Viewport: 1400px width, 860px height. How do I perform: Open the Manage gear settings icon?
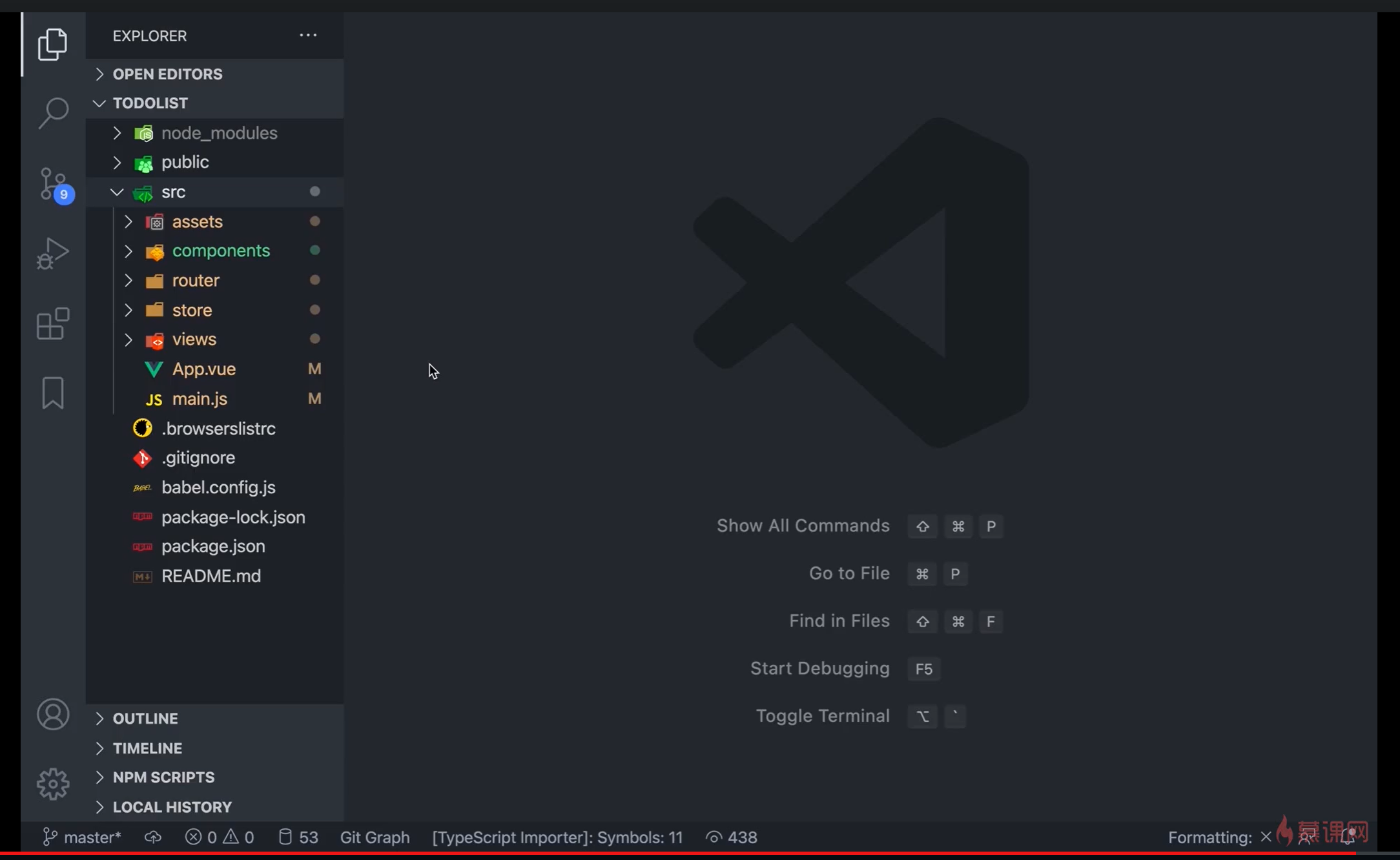53,784
